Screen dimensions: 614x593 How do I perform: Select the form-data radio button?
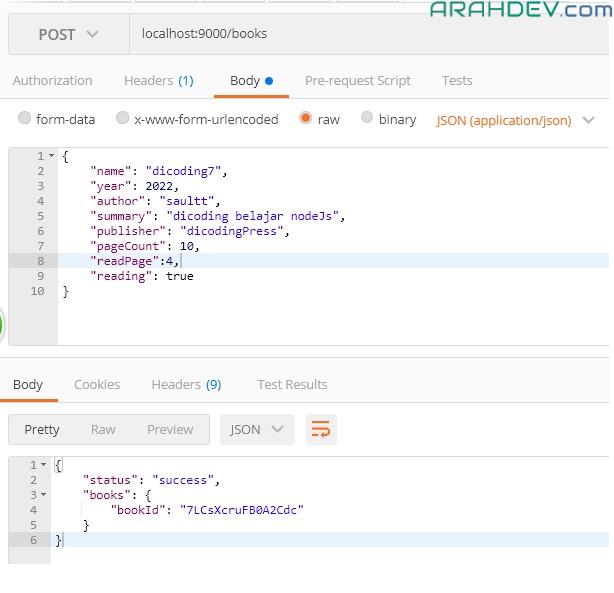(25, 118)
